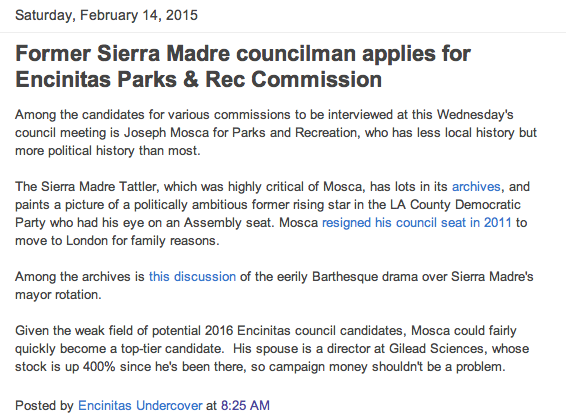Click the name "Joseph Mosca" in first paragraph

(166, 132)
